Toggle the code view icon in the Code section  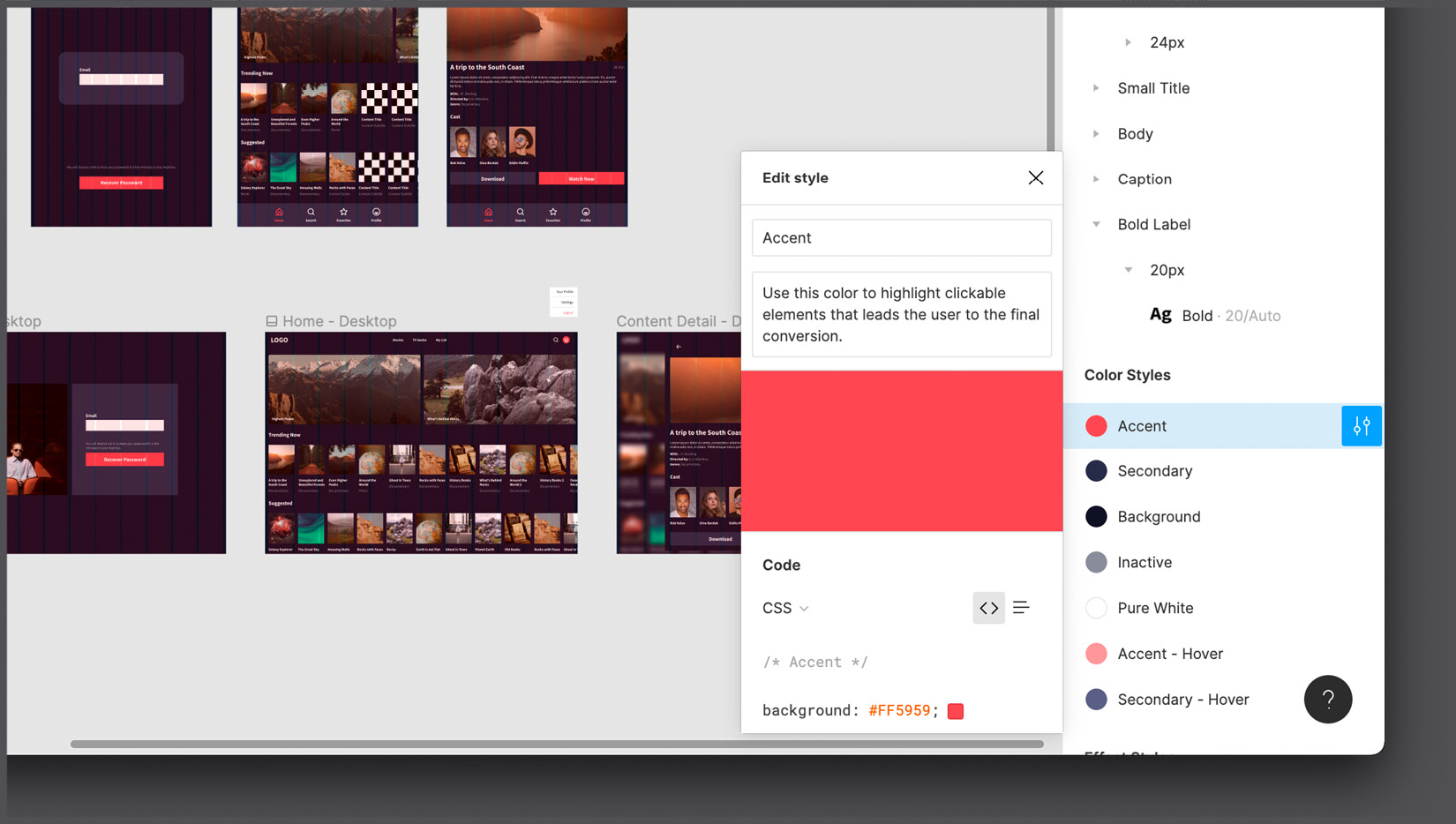(988, 607)
